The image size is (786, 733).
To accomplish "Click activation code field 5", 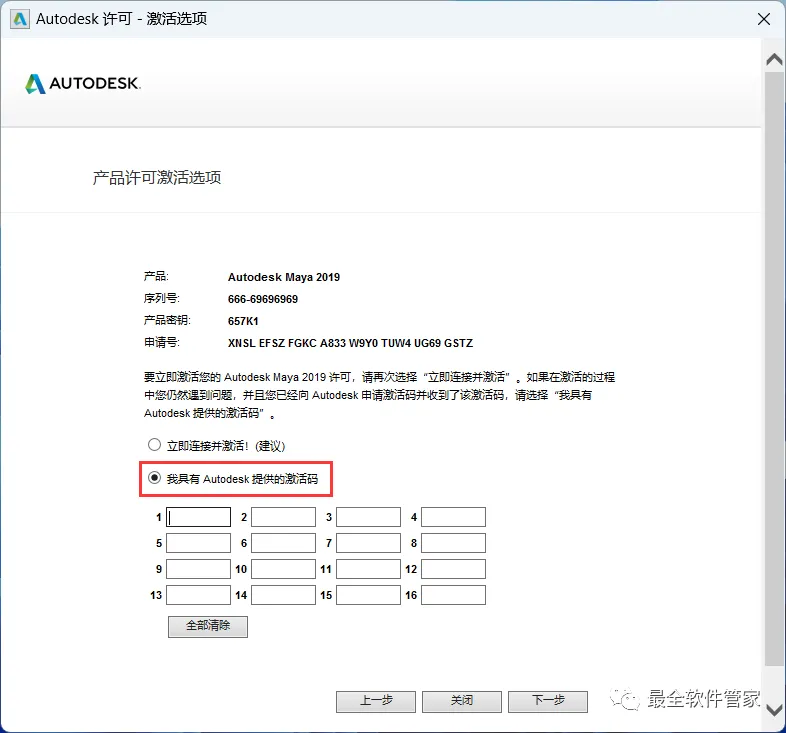I will [x=199, y=543].
